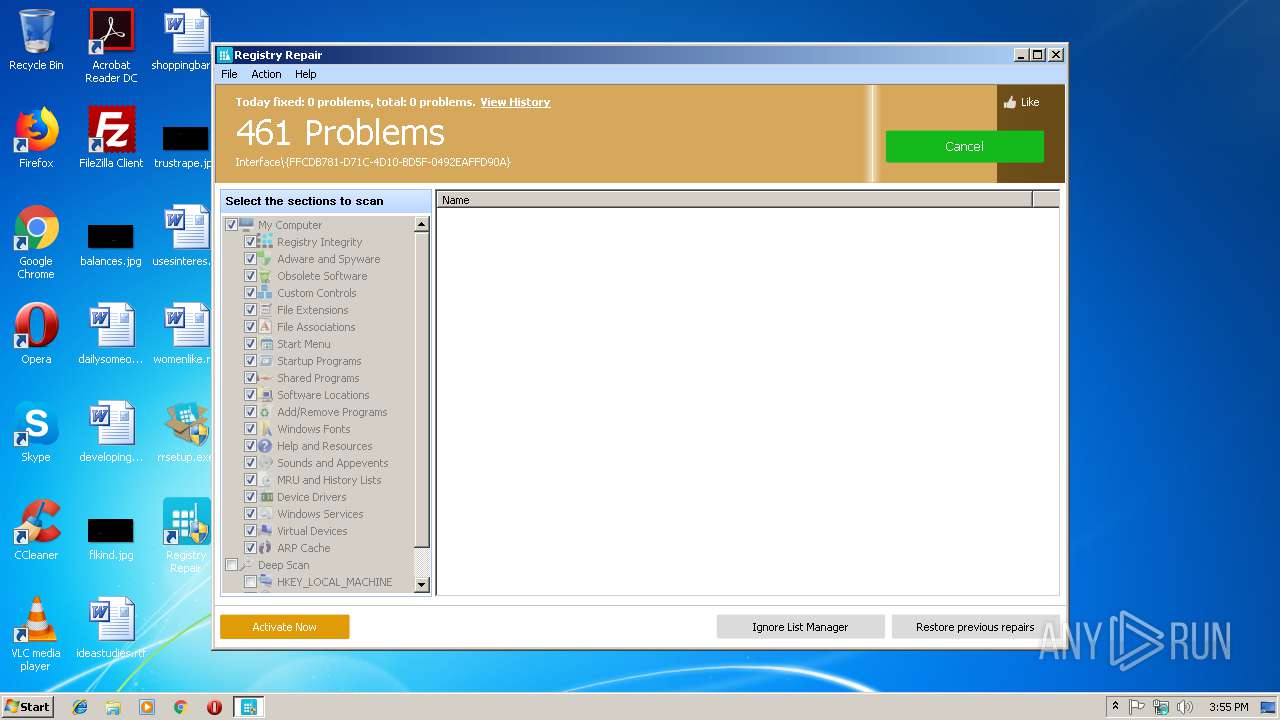The width and height of the screenshot is (1280, 720).
Task: Click the Add/Remove Programs section icon
Action: click(x=266, y=412)
